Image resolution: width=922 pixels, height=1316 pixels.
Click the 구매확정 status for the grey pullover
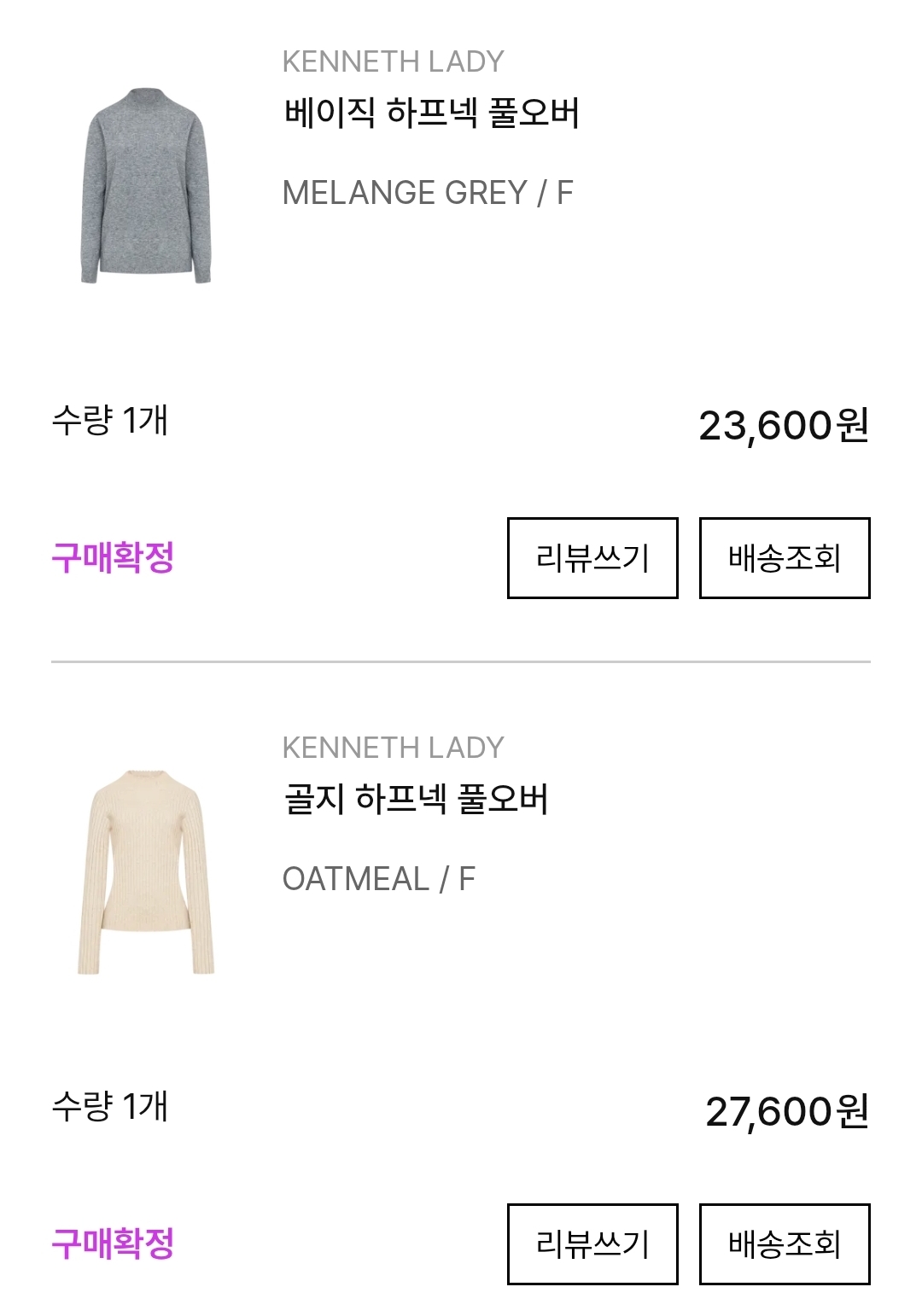click(113, 558)
